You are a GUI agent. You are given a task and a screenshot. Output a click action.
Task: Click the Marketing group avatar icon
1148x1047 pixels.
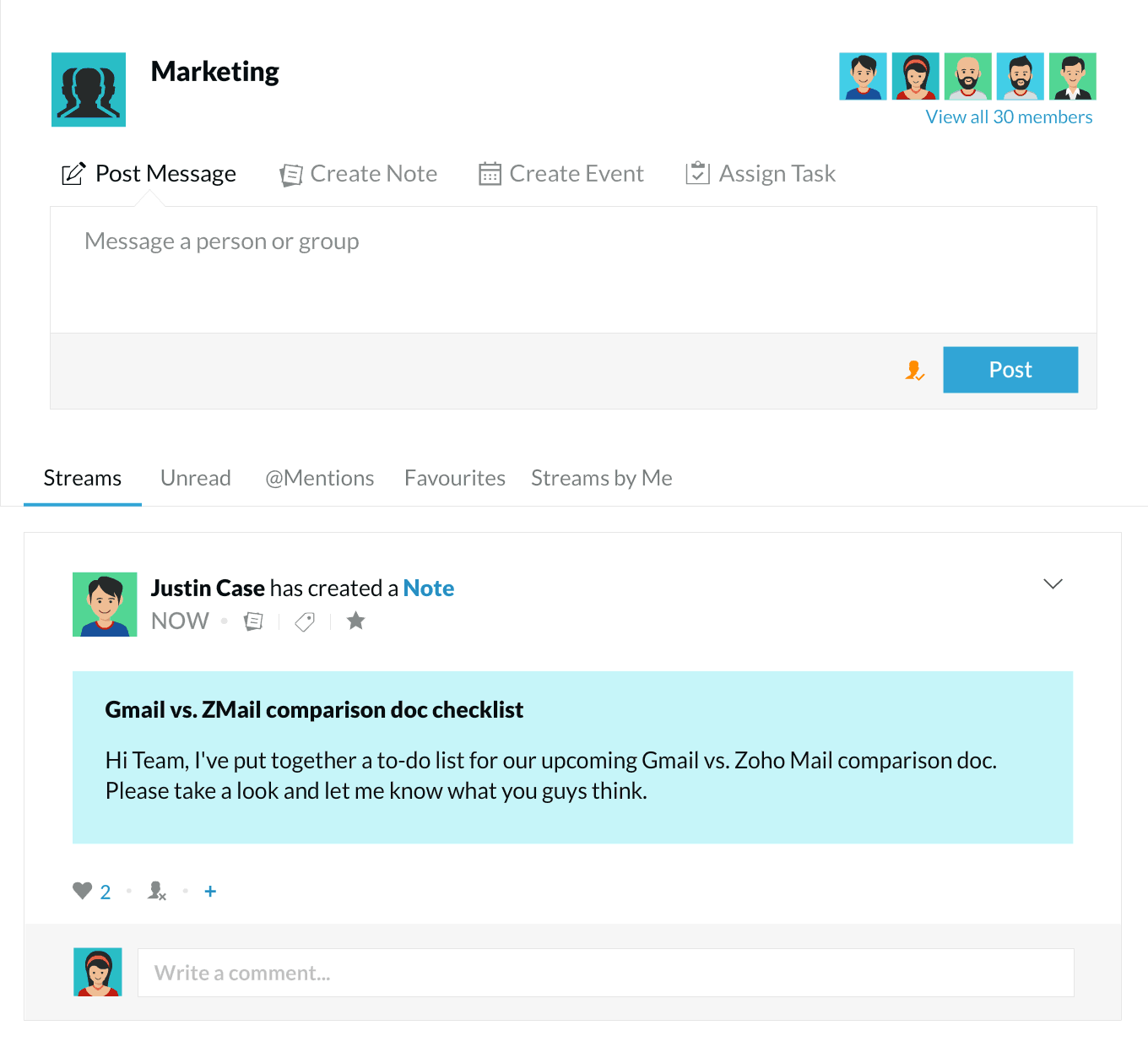point(89,90)
